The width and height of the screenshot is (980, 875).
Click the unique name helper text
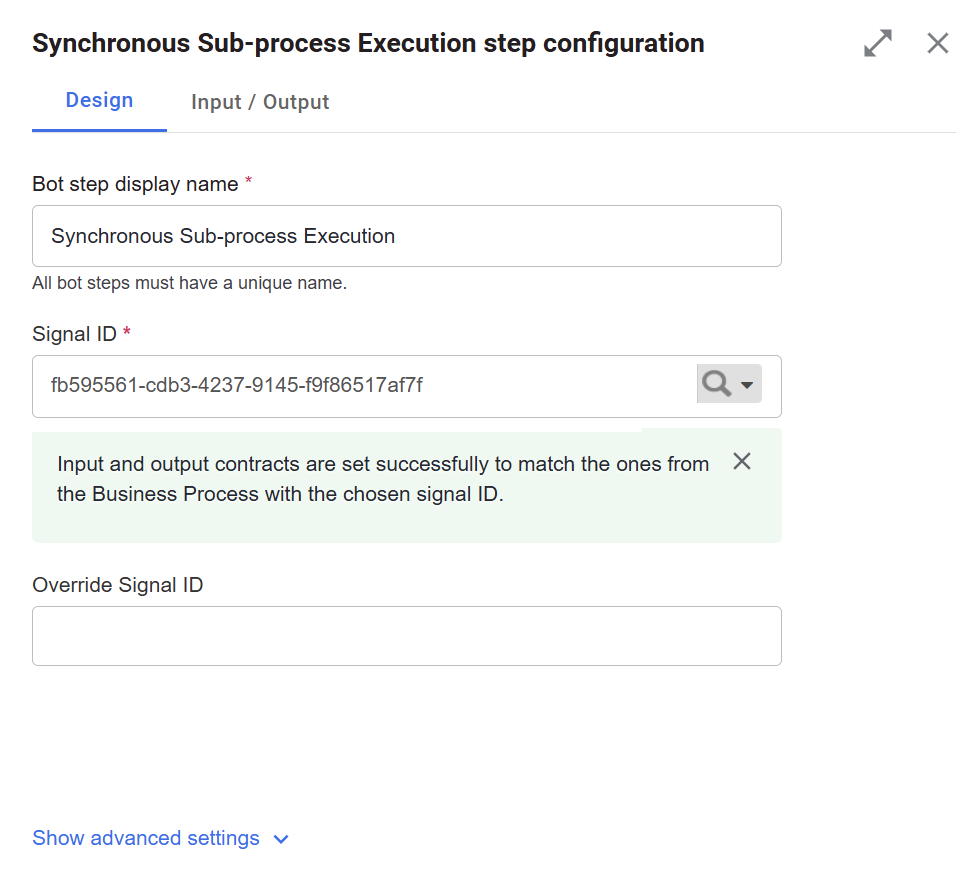189,283
